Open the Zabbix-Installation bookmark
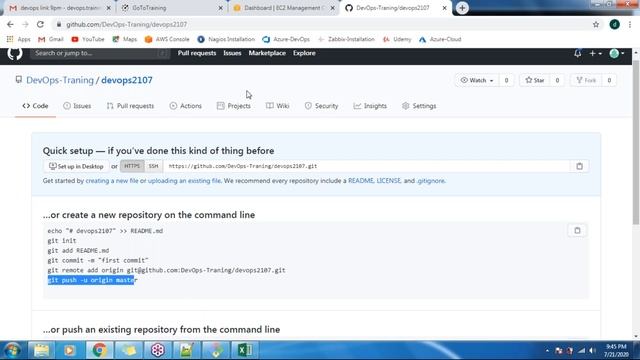This screenshot has height=360, width=640. coord(346,39)
